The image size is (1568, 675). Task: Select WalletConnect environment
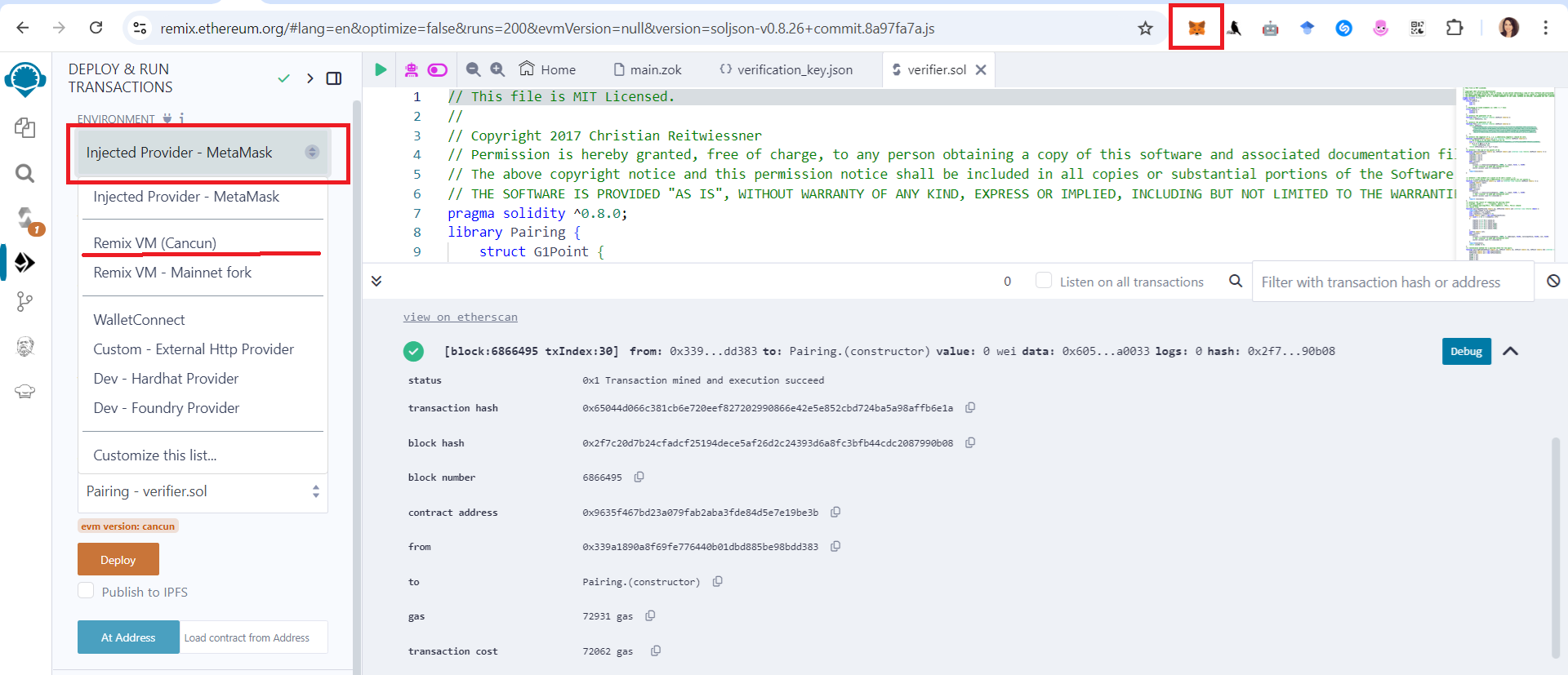point(139,320)
